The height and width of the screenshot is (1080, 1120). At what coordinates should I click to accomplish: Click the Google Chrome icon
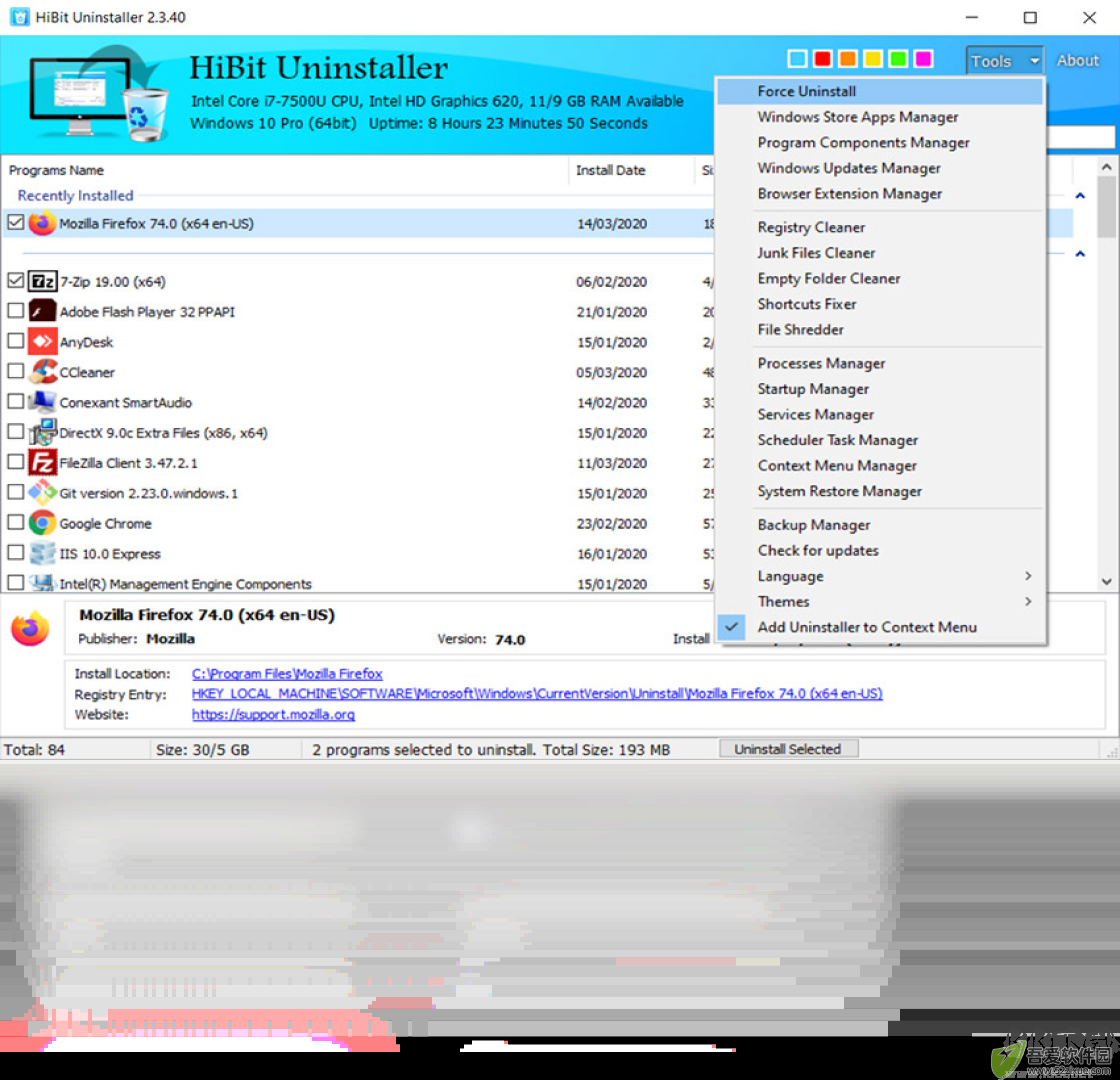[x=42, y=523]
